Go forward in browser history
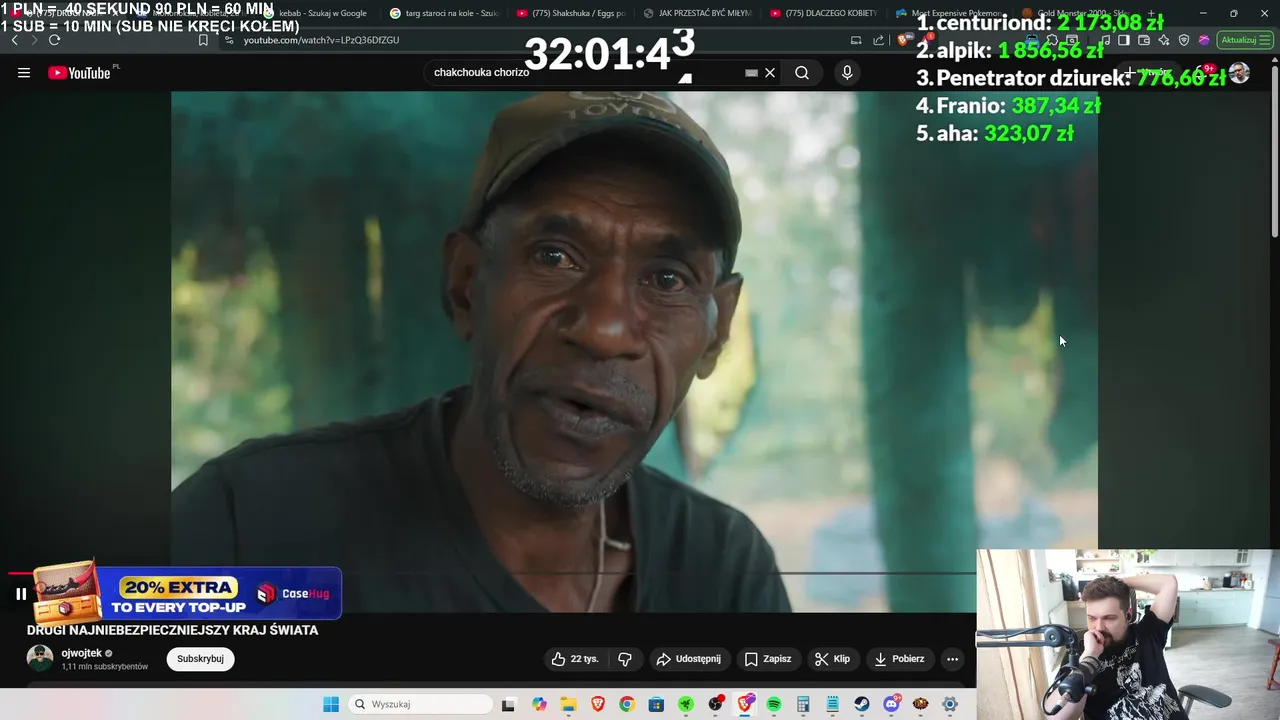1280x720 pixels. [34, 40]
